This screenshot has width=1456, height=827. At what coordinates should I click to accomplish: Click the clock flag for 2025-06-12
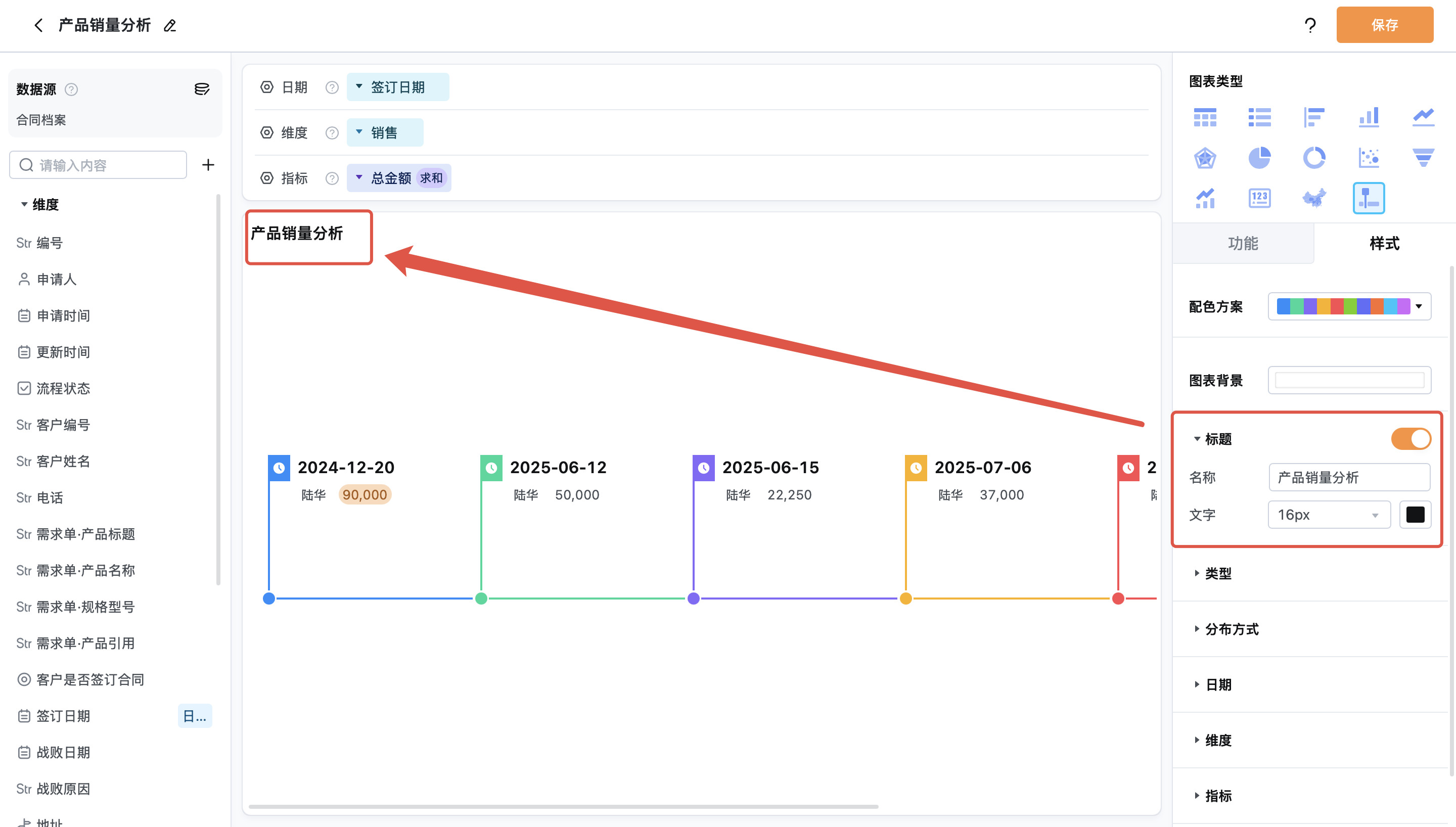tap(491, 468)
